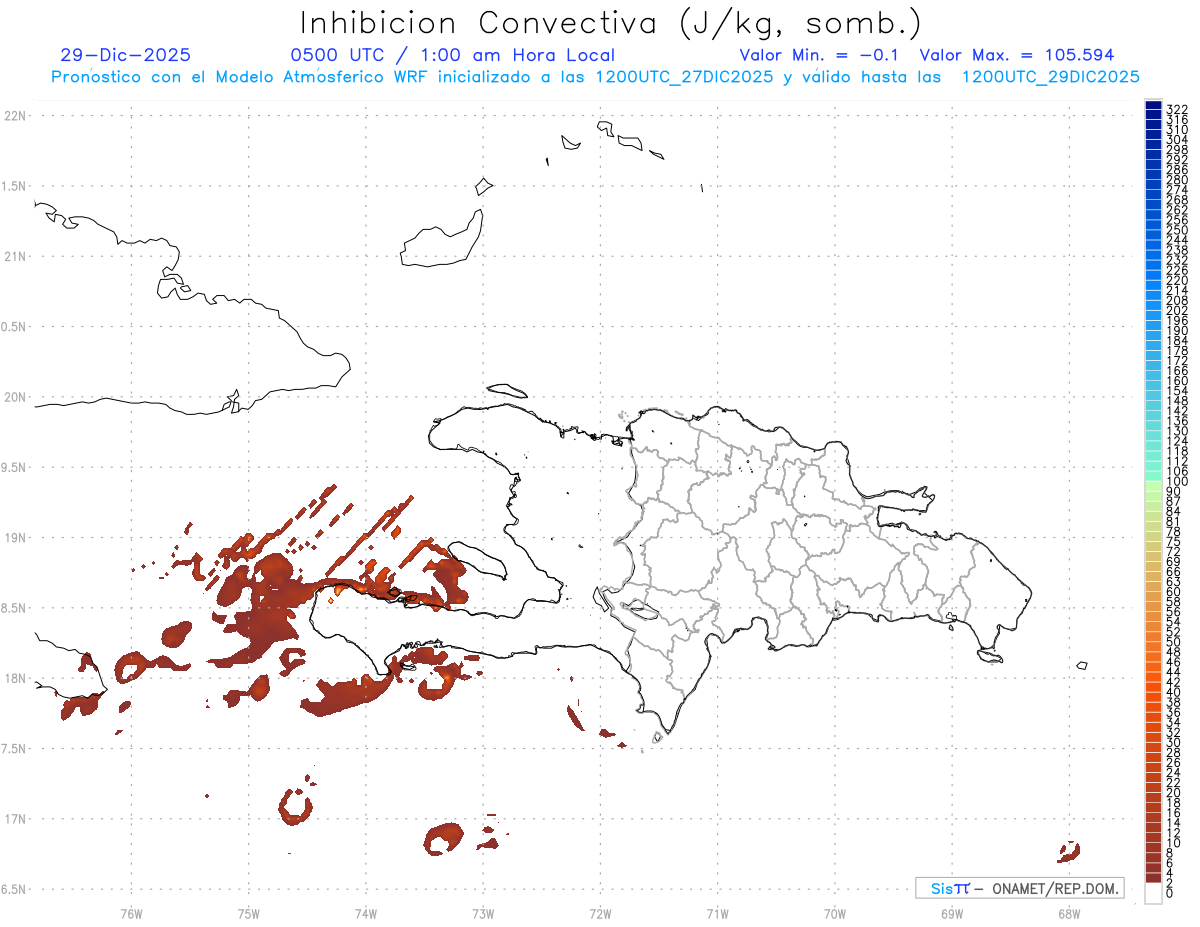Click the darkest blue 322 colorbar swatch
Viewport: 1200px width, 927px height.
1153,105
